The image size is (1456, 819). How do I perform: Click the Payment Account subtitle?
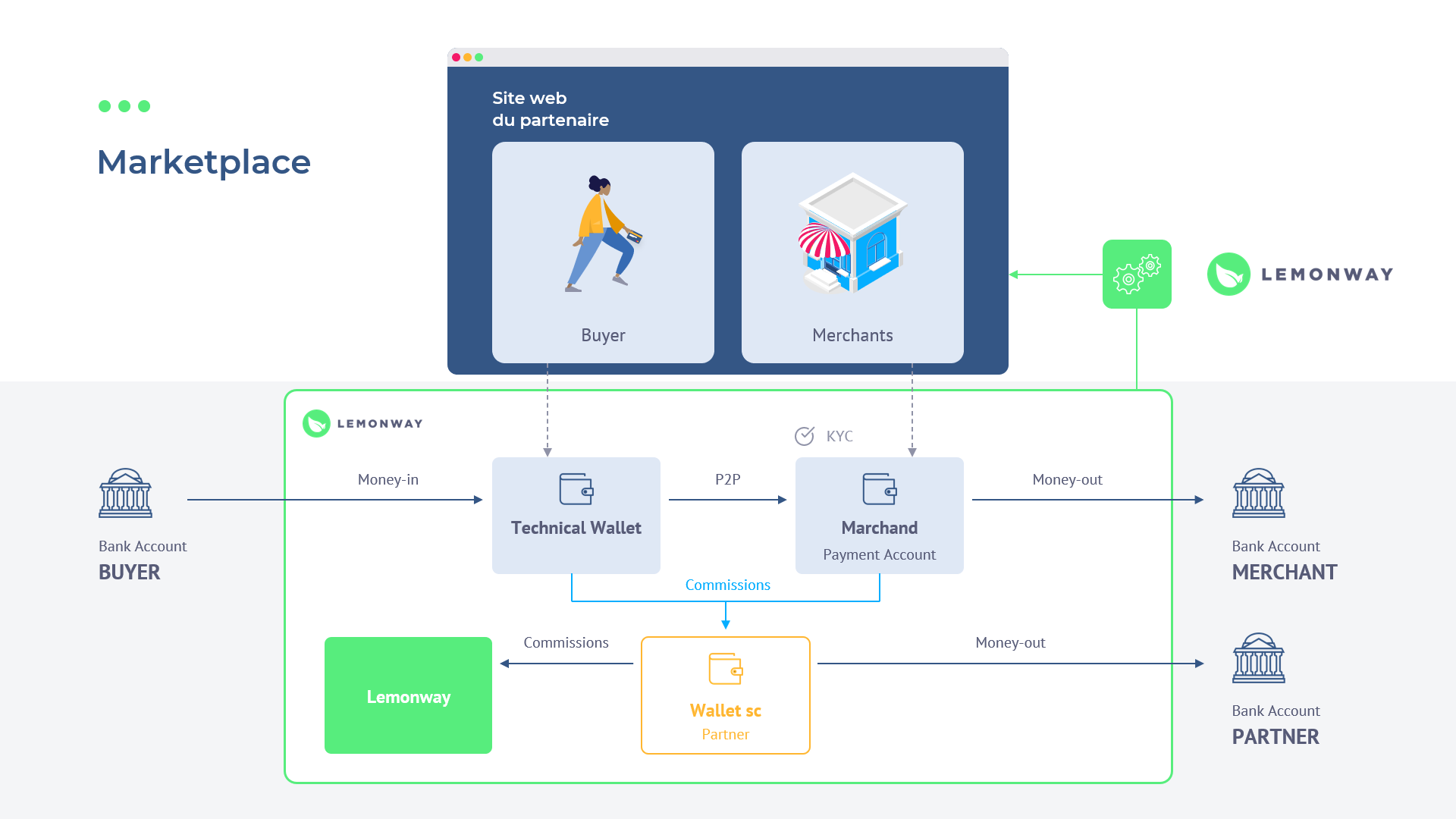(x=880, y=554)
